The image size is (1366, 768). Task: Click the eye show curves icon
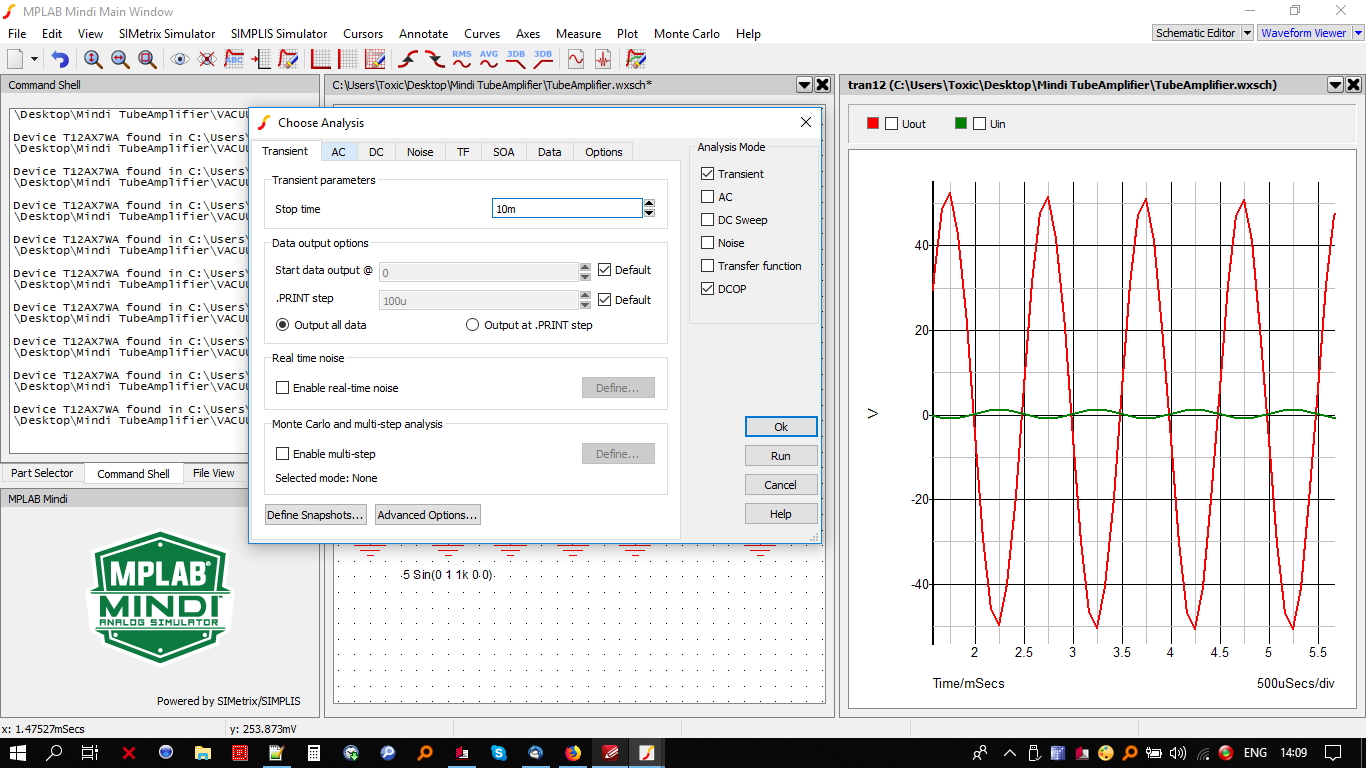[180, 60]
